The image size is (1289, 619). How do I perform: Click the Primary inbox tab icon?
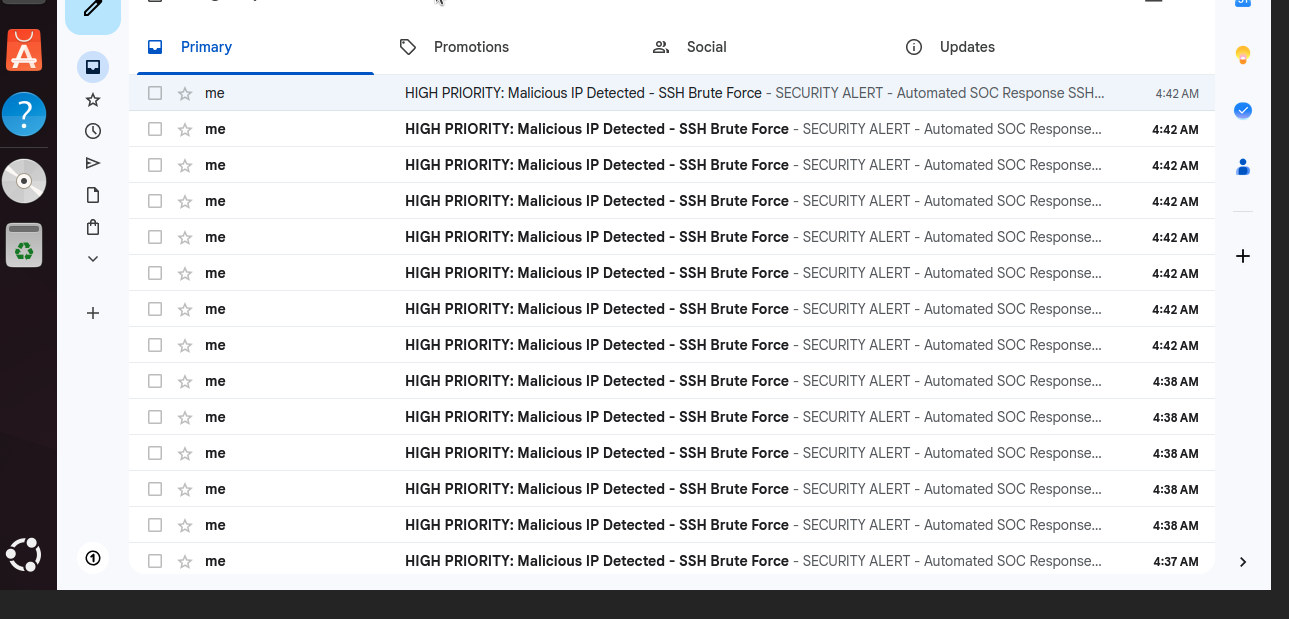point(155,47)
